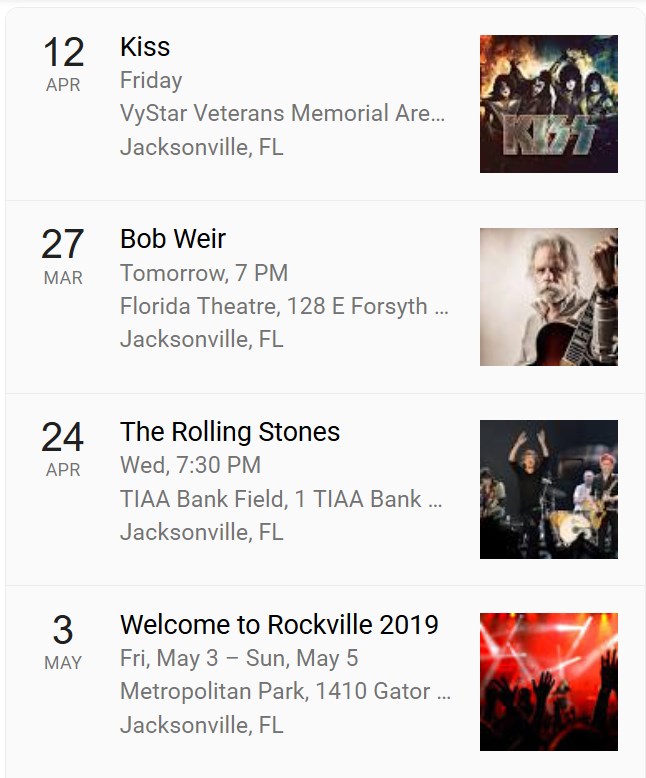Open the Kiss event title
The height and width of the screenshot is (778, 646).
(x=145, y=47)
